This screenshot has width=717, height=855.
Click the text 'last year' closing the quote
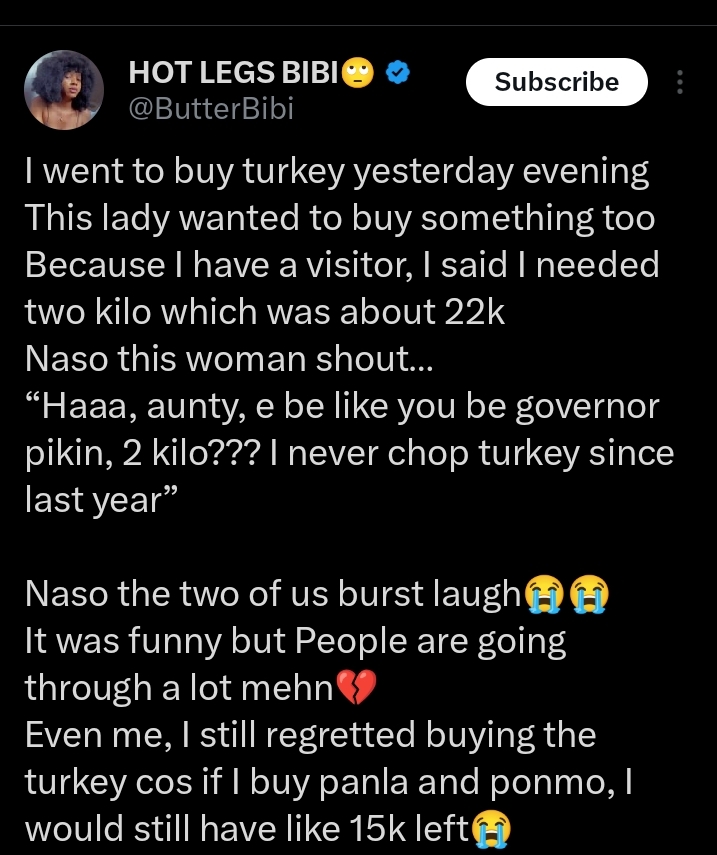tap(101, 501)
